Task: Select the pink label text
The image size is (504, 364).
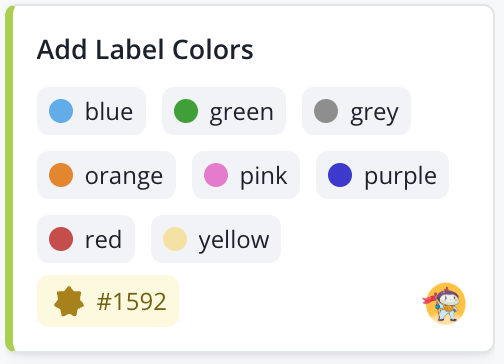Action: point(264,176)
